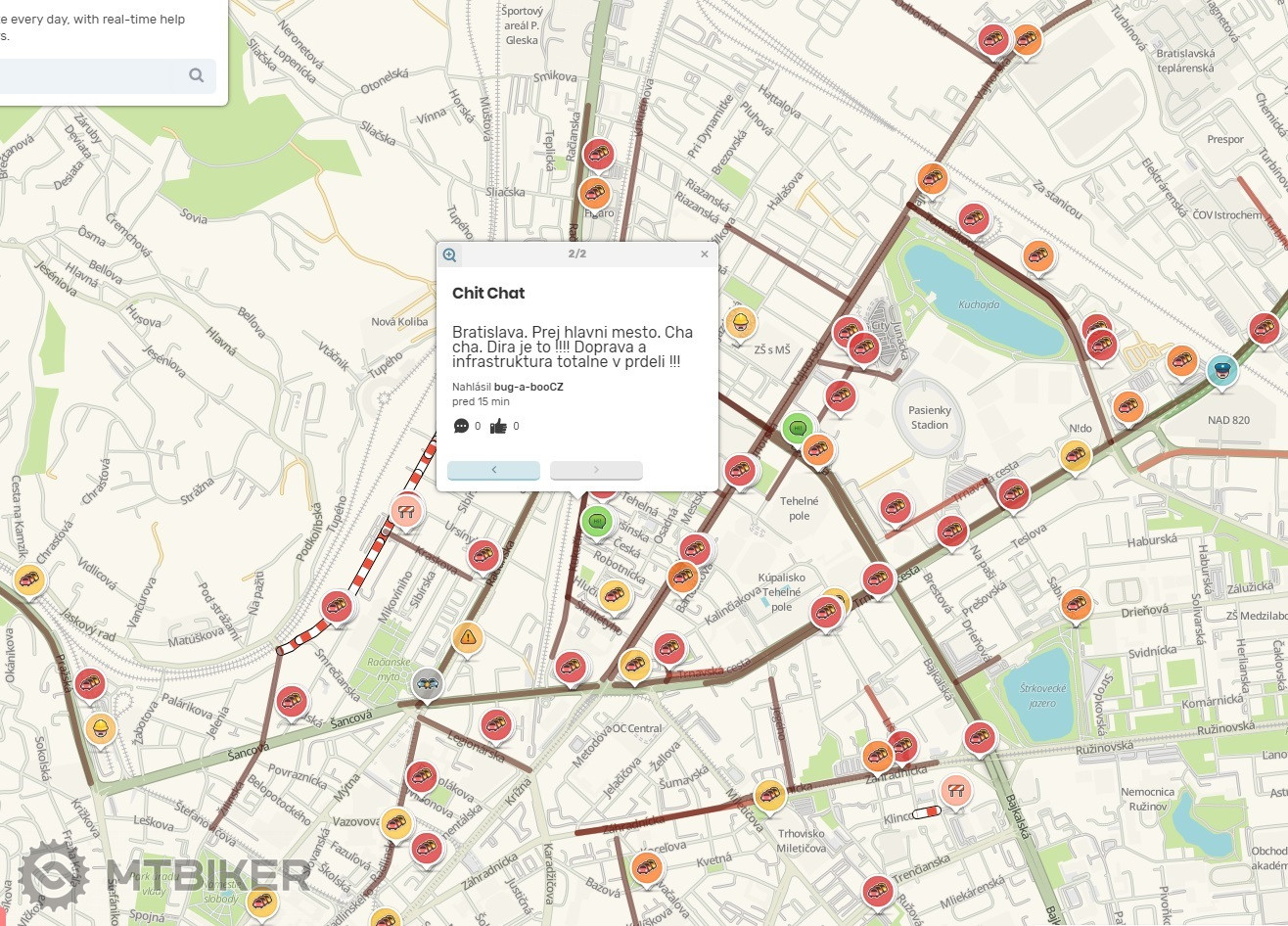Select the road closure marker near Mikovíniho
The height and width of the screenshot is (926, 1288).
point(406,510)
